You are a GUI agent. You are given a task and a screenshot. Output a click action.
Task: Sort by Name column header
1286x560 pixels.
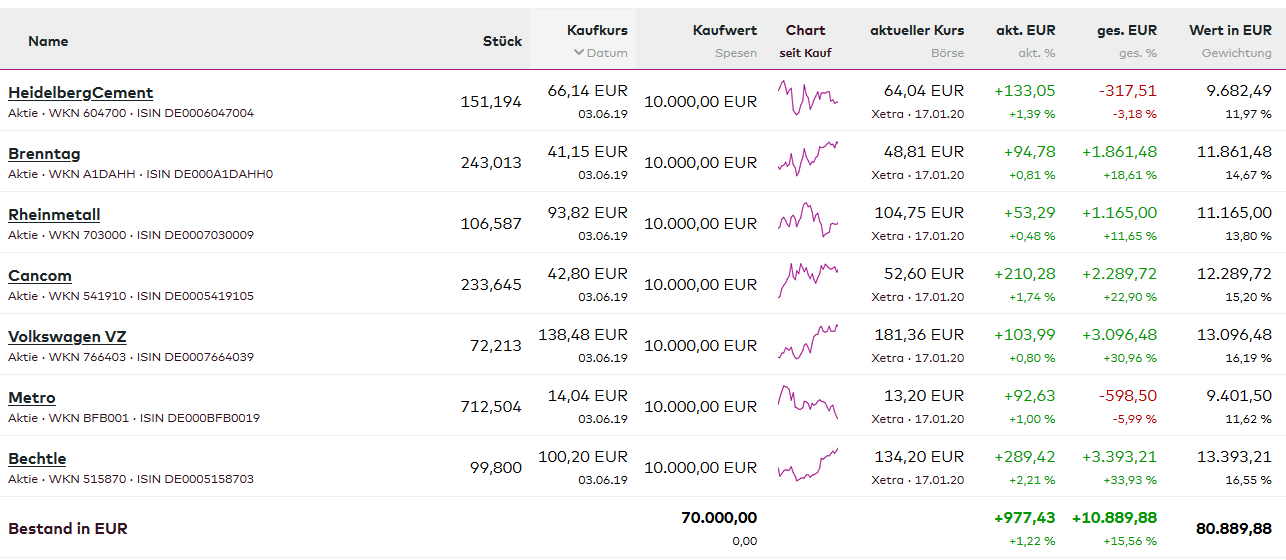click(x=48, y=41)
